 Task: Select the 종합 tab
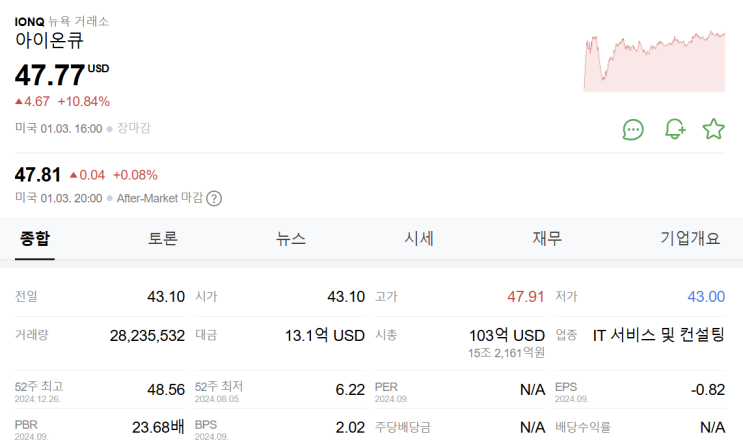point(35,238)
